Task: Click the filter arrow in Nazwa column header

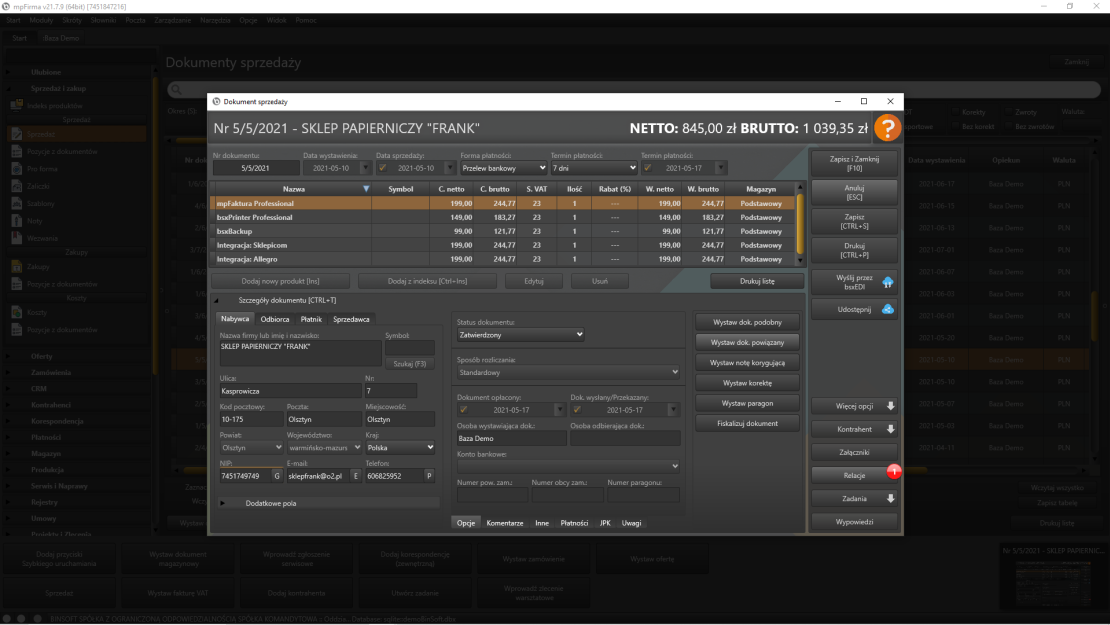Action: 366,189
